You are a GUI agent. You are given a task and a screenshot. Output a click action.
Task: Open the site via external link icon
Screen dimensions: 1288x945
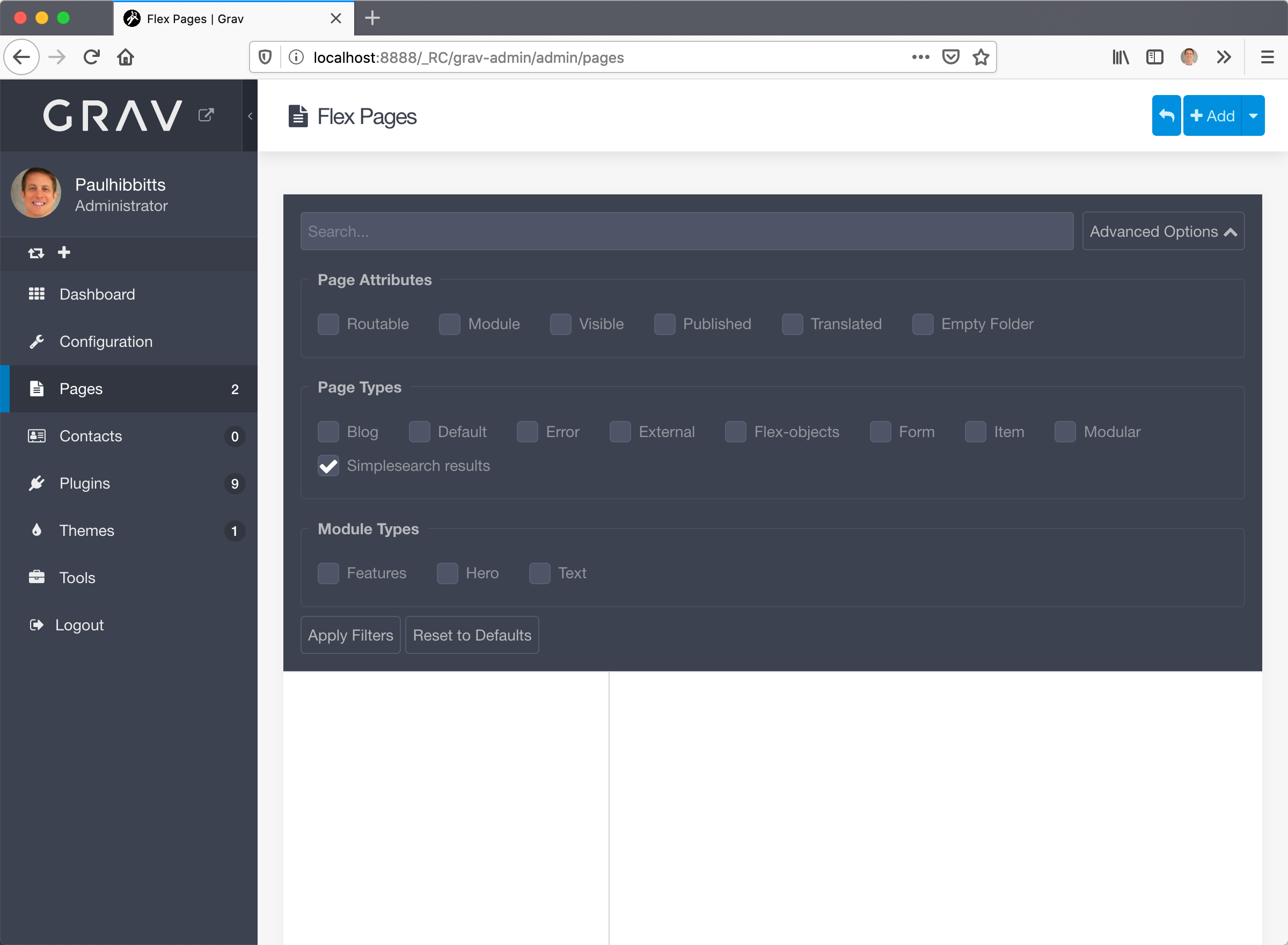click(206, 115)
